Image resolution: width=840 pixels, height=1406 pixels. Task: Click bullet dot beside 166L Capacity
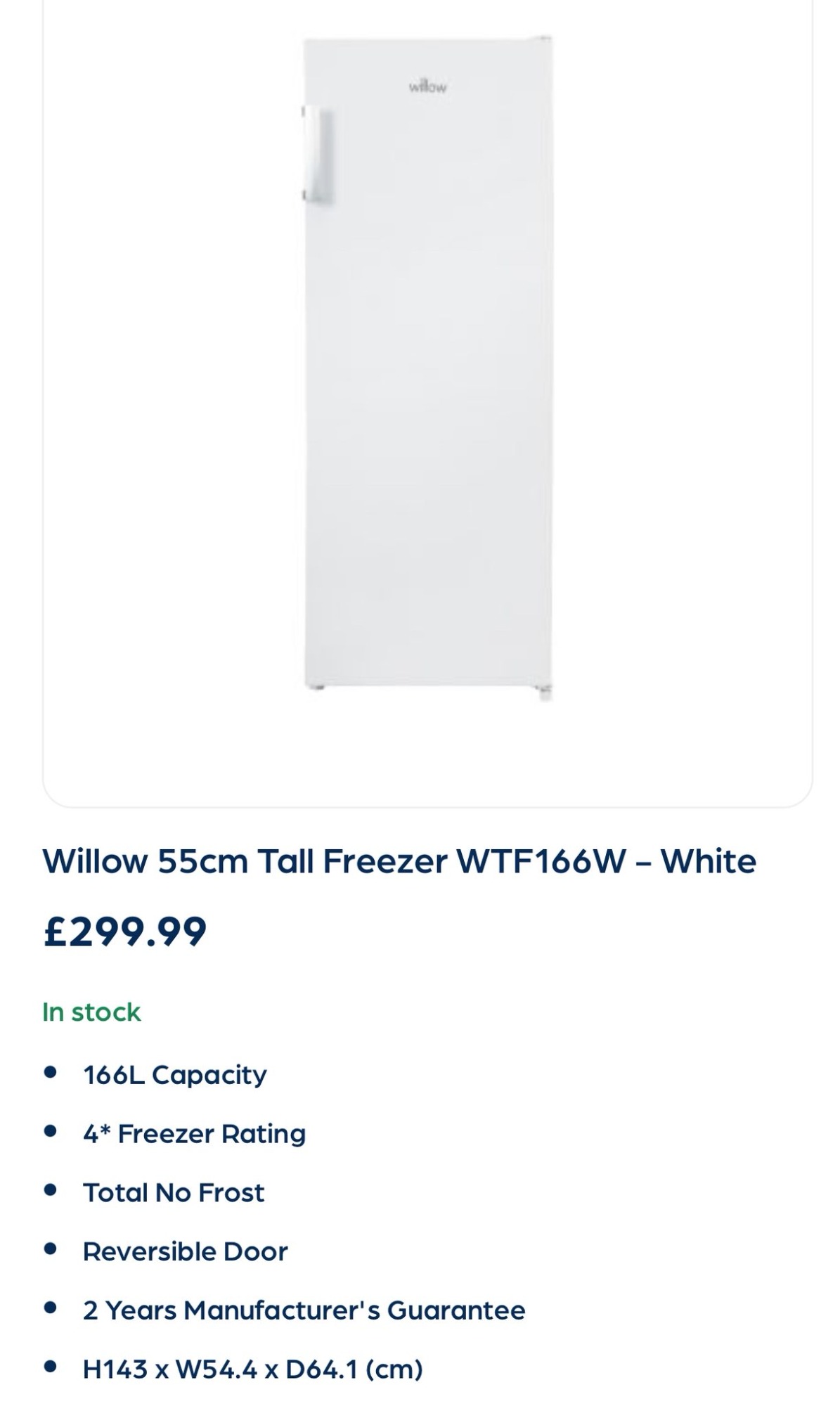click(50, 1072)
